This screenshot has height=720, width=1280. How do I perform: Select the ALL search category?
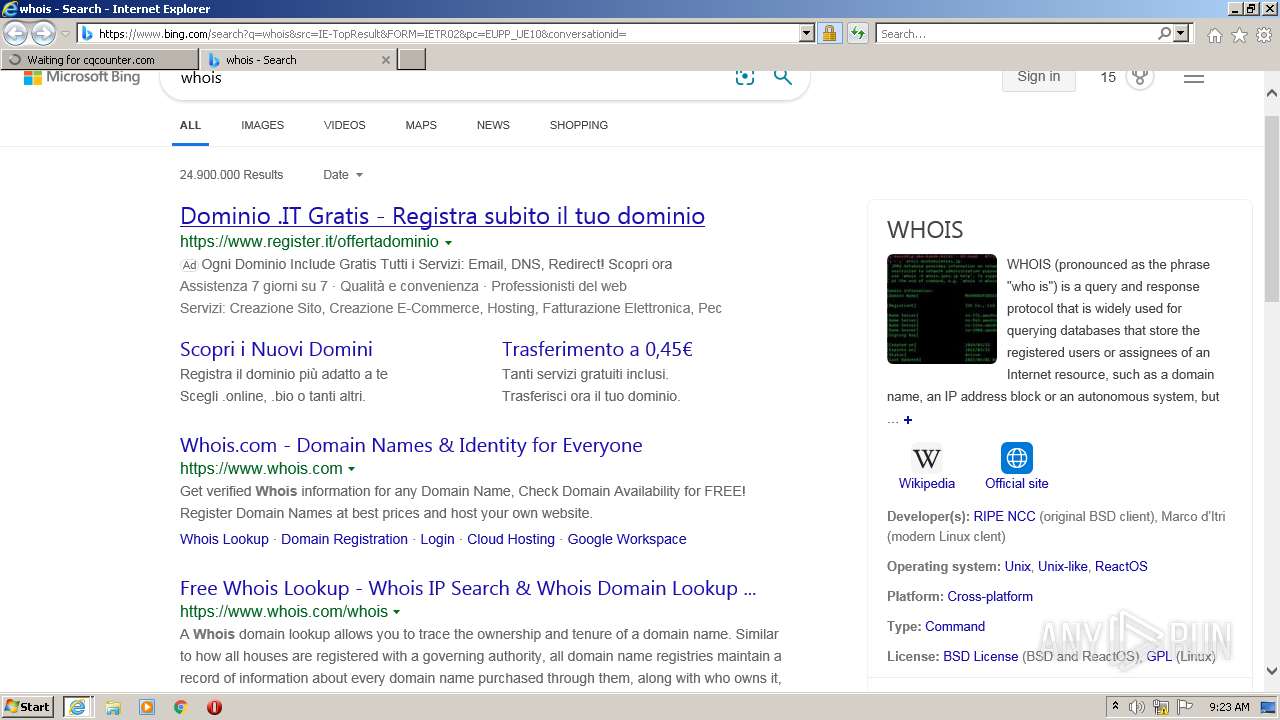pyautogui.click(x=190, y=125)
